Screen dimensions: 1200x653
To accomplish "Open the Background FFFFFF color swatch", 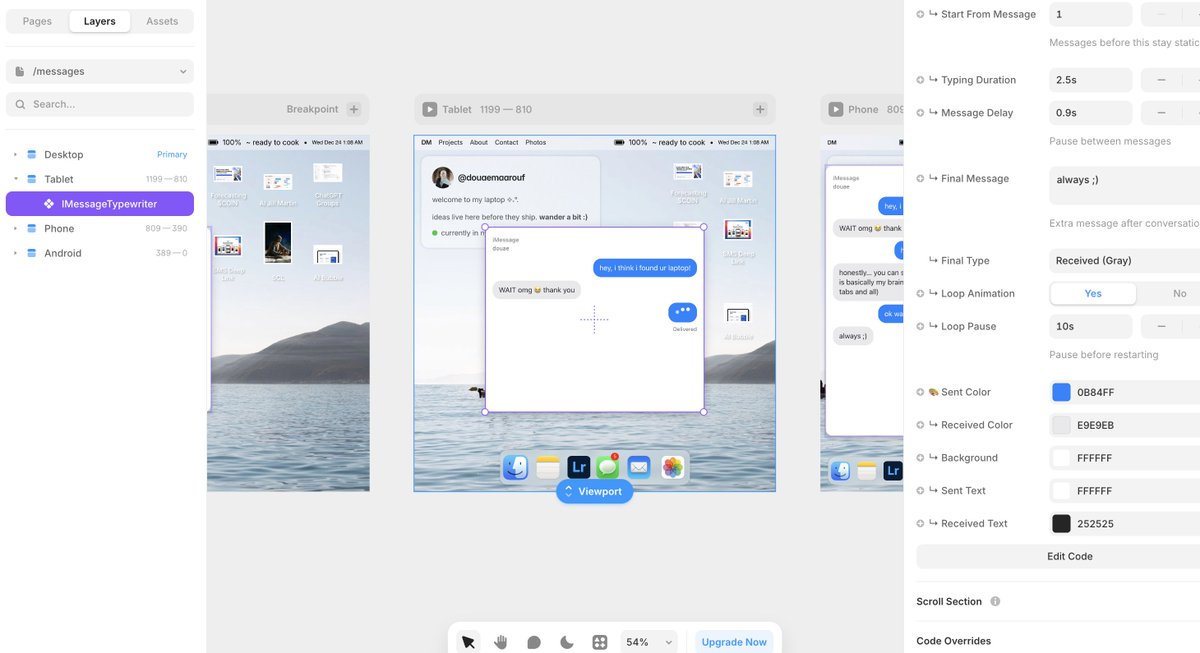I will pyautogui.click(x=1061, y=458).
